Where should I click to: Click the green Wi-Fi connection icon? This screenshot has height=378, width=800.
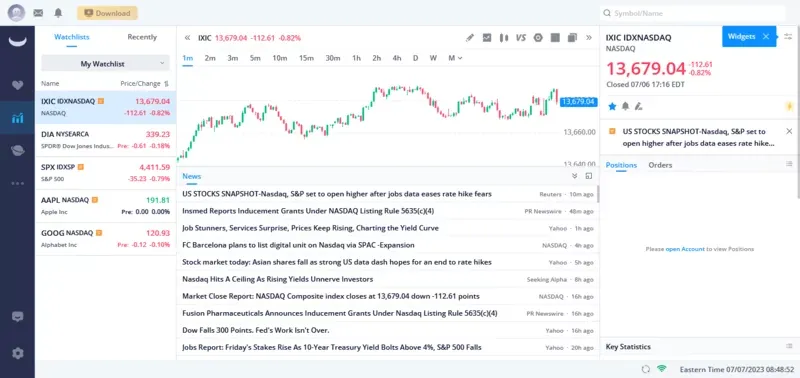[662, 369]
